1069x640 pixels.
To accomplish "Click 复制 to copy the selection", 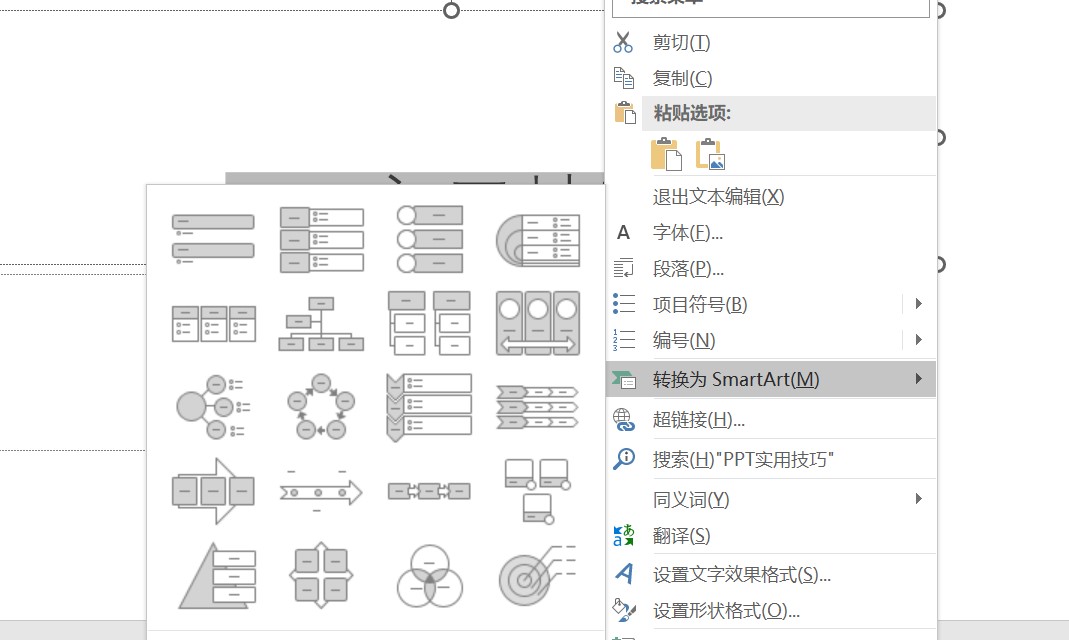I will (x=682, y=78).
